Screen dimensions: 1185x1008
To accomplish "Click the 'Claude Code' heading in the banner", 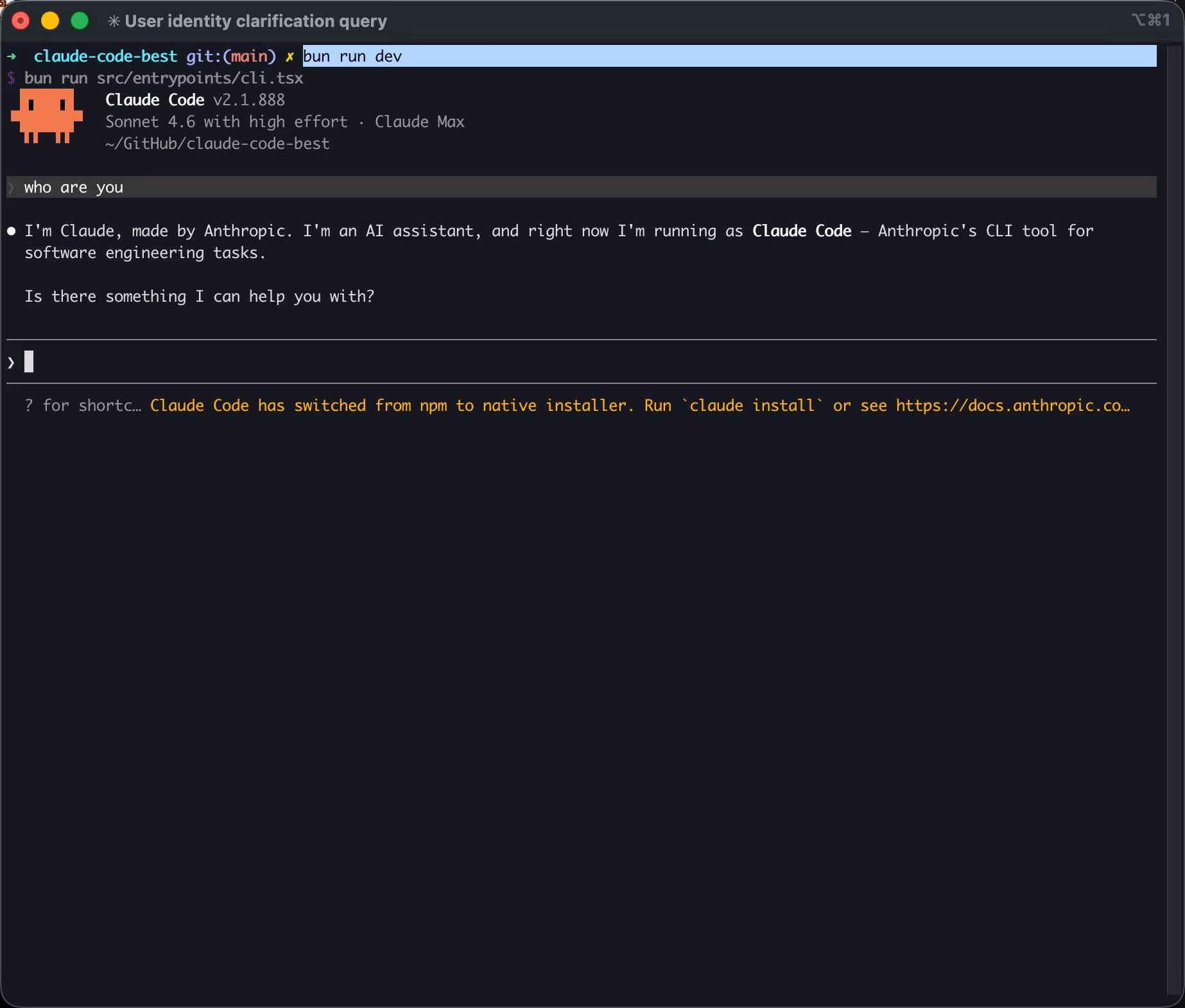I will coord(155,100).
